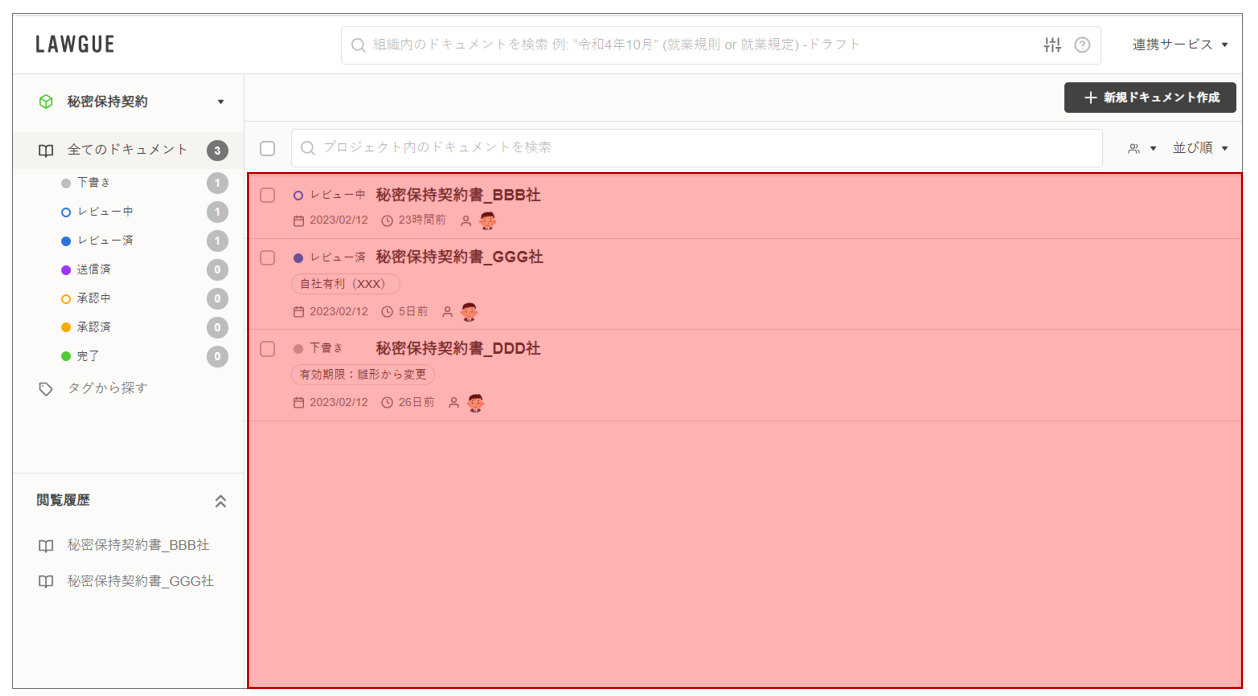
Task: Open the 連携サービス dropdown
Action: (x=1180, y=45)
